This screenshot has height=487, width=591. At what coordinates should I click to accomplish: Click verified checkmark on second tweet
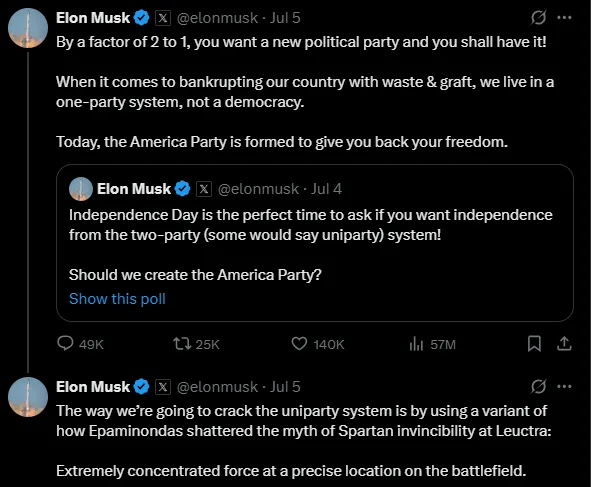tap(142, 387)
